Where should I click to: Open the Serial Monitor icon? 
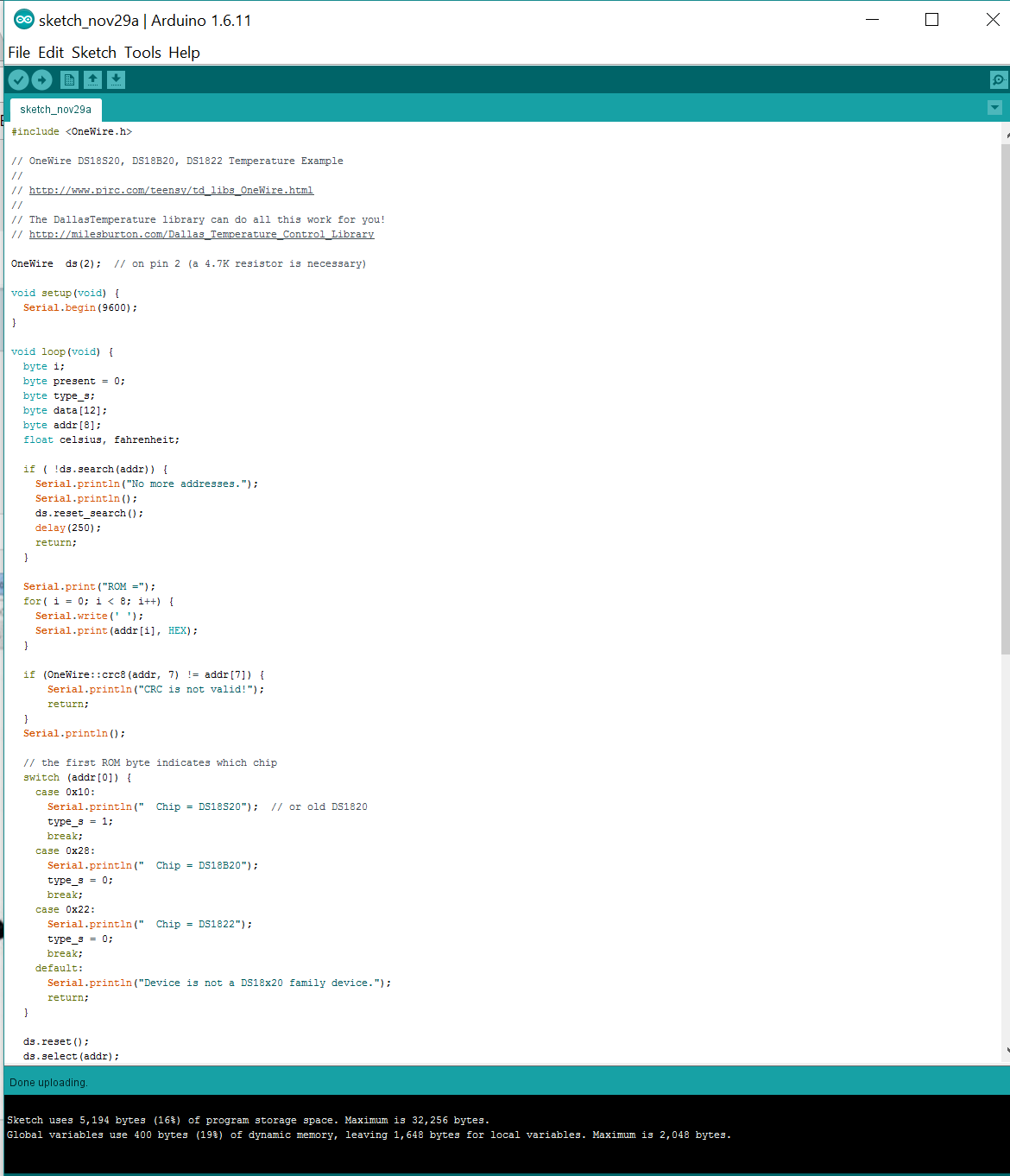[x=998, y=80]
